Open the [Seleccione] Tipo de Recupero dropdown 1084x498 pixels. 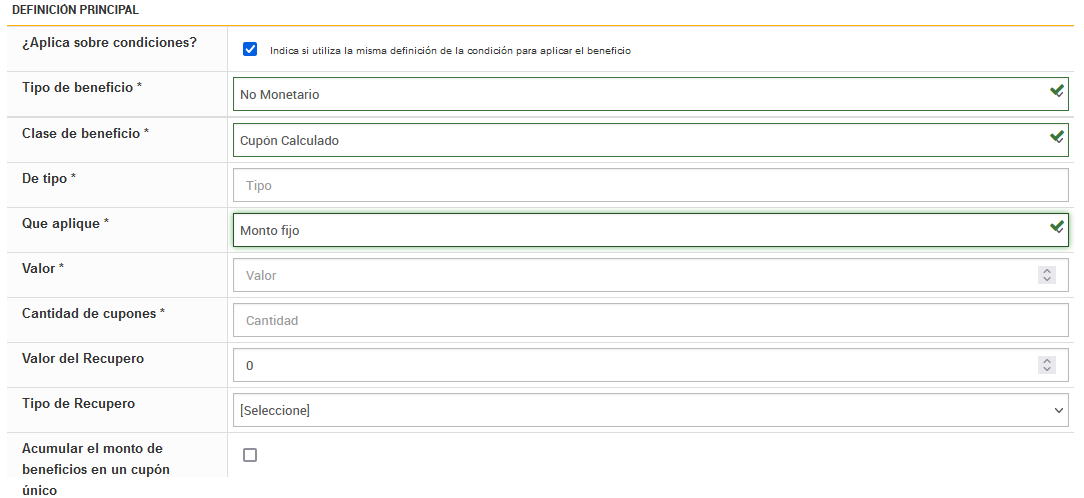(x=640, y=410)
